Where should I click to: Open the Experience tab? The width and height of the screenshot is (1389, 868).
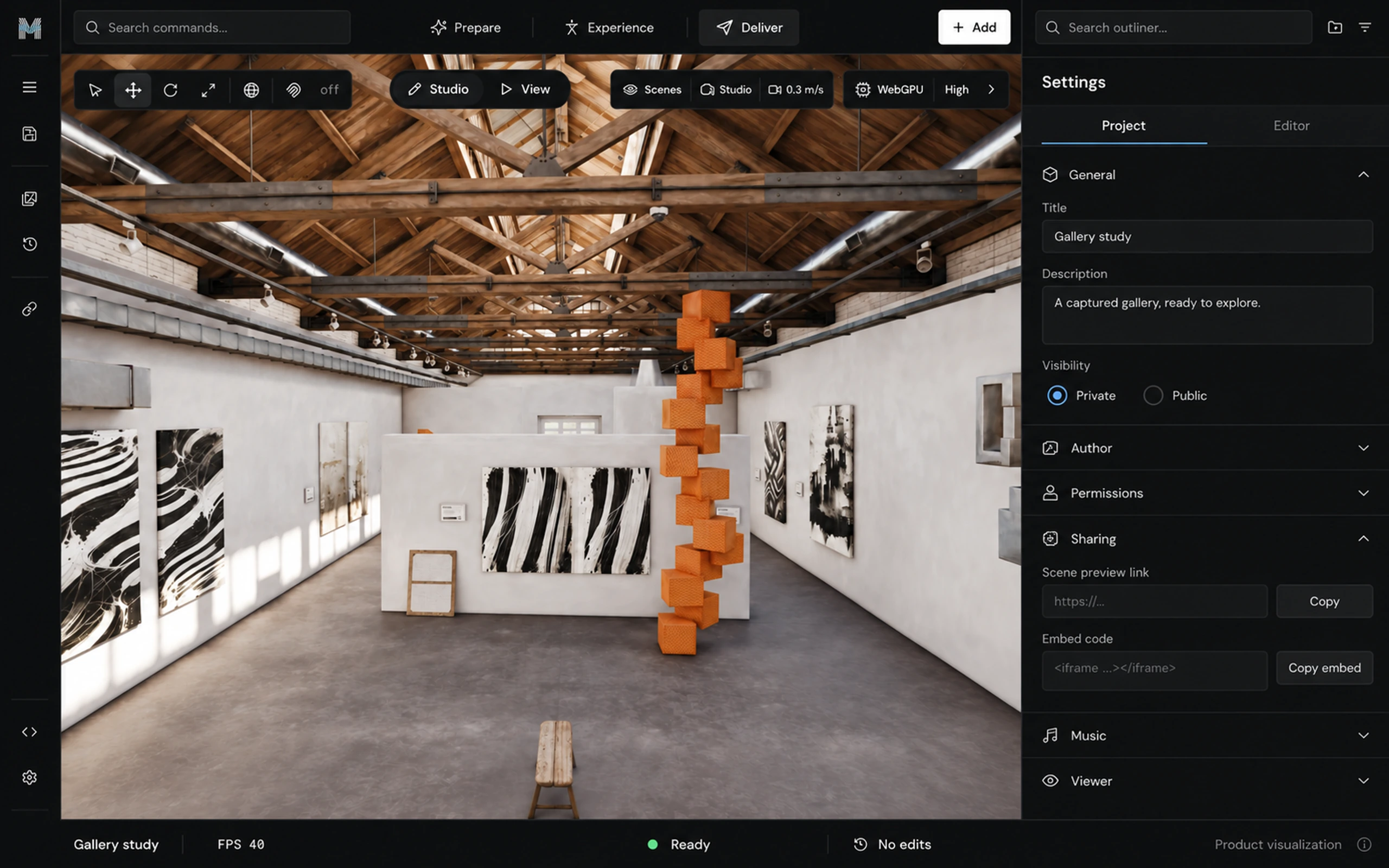(609, 28)
